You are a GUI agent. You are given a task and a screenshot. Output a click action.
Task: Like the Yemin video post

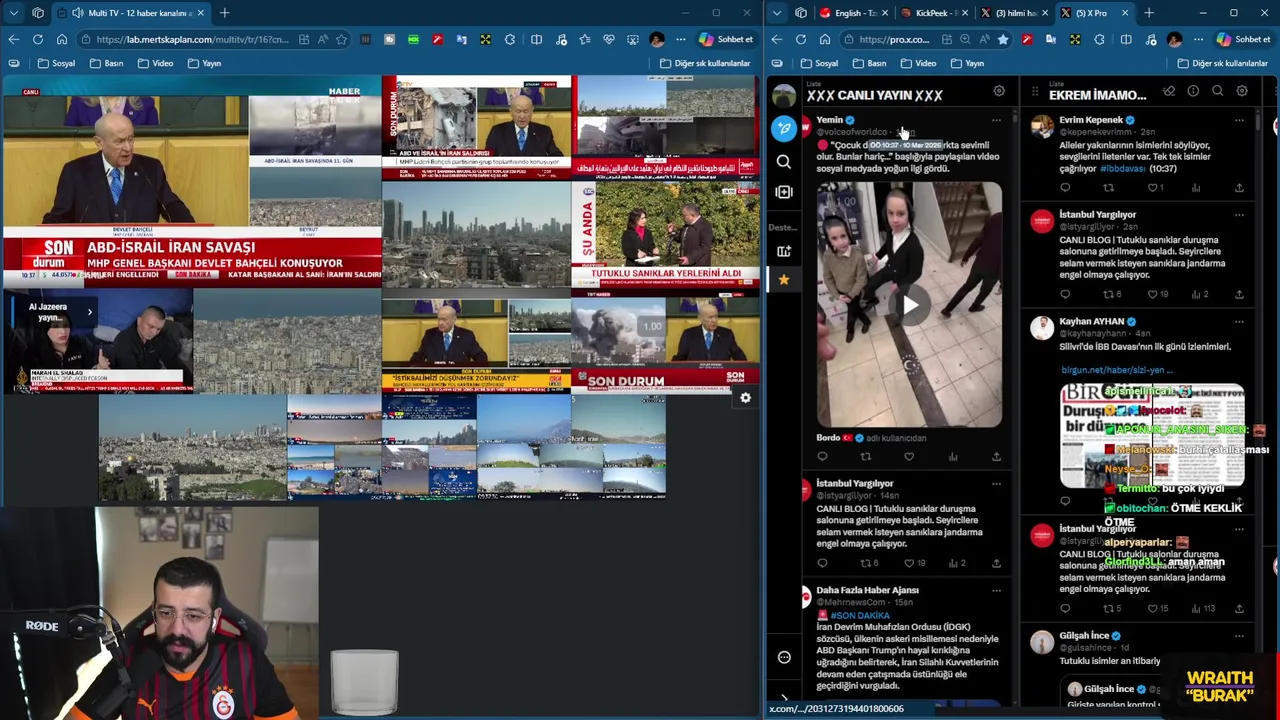tap(909, 457)
